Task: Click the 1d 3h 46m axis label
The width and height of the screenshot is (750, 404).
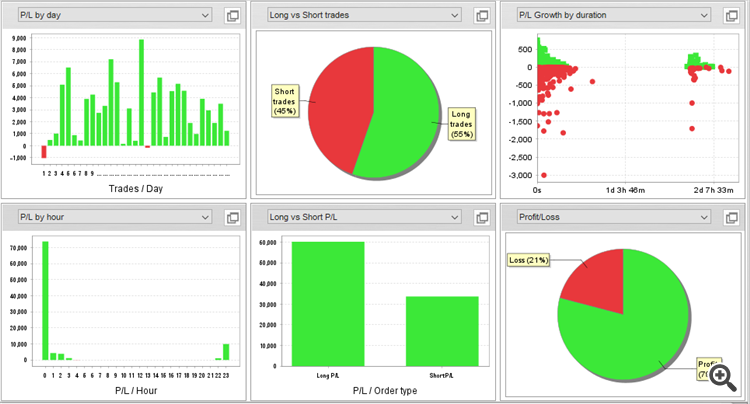Action: (x=625, y=190)
